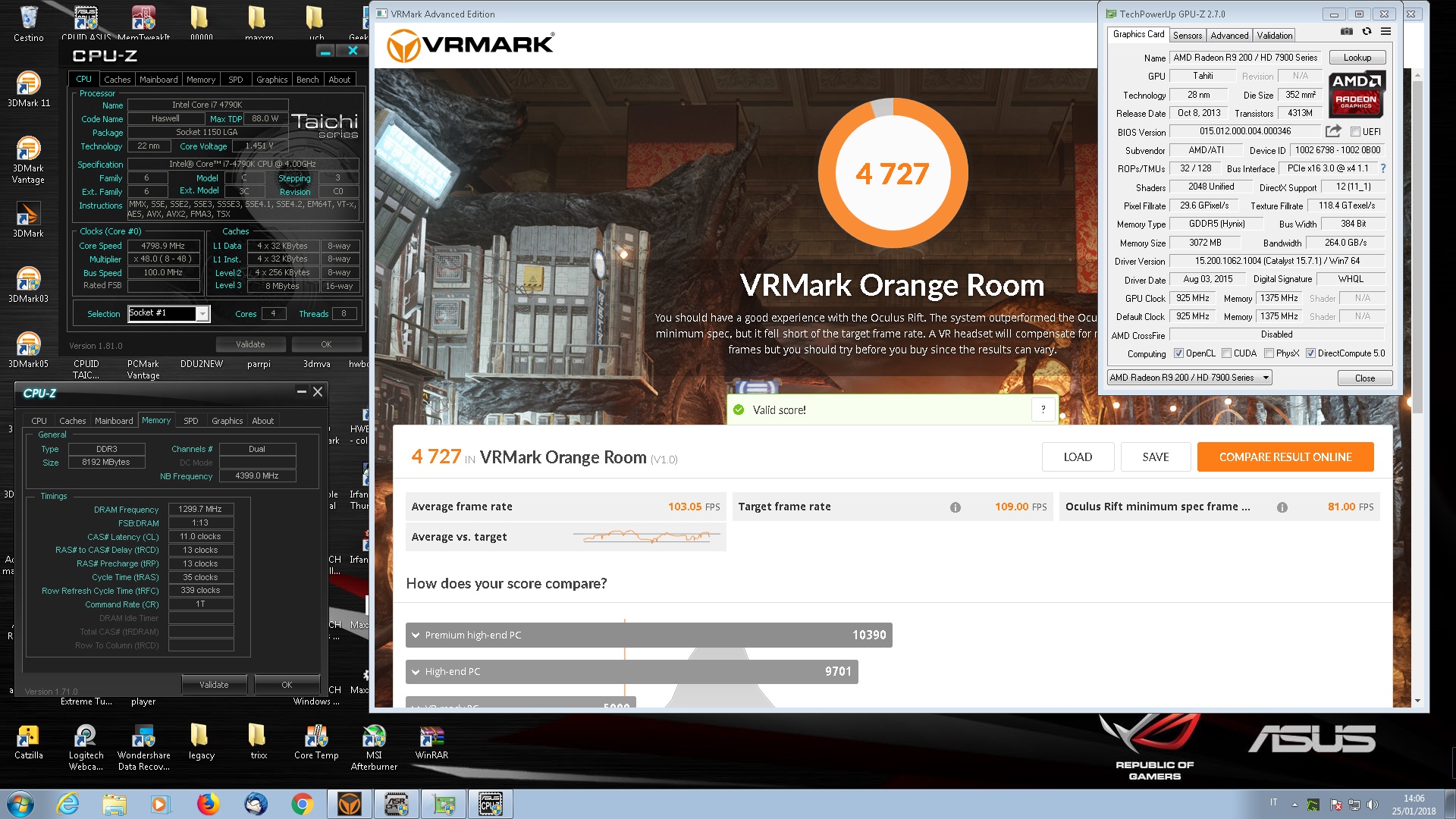1456x819 pixels.
Task: Open the GPU-Z hamburger menu icon
Action: pyautogui.click(x=1385, y=32)
